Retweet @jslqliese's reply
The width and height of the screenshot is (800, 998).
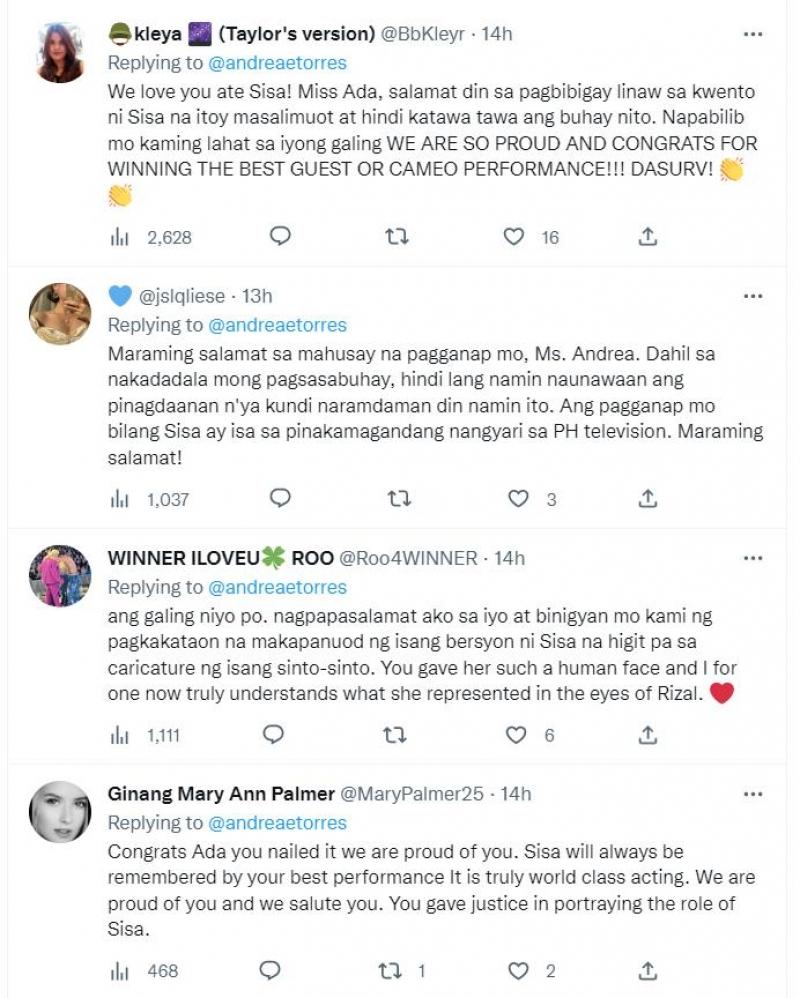399,498
